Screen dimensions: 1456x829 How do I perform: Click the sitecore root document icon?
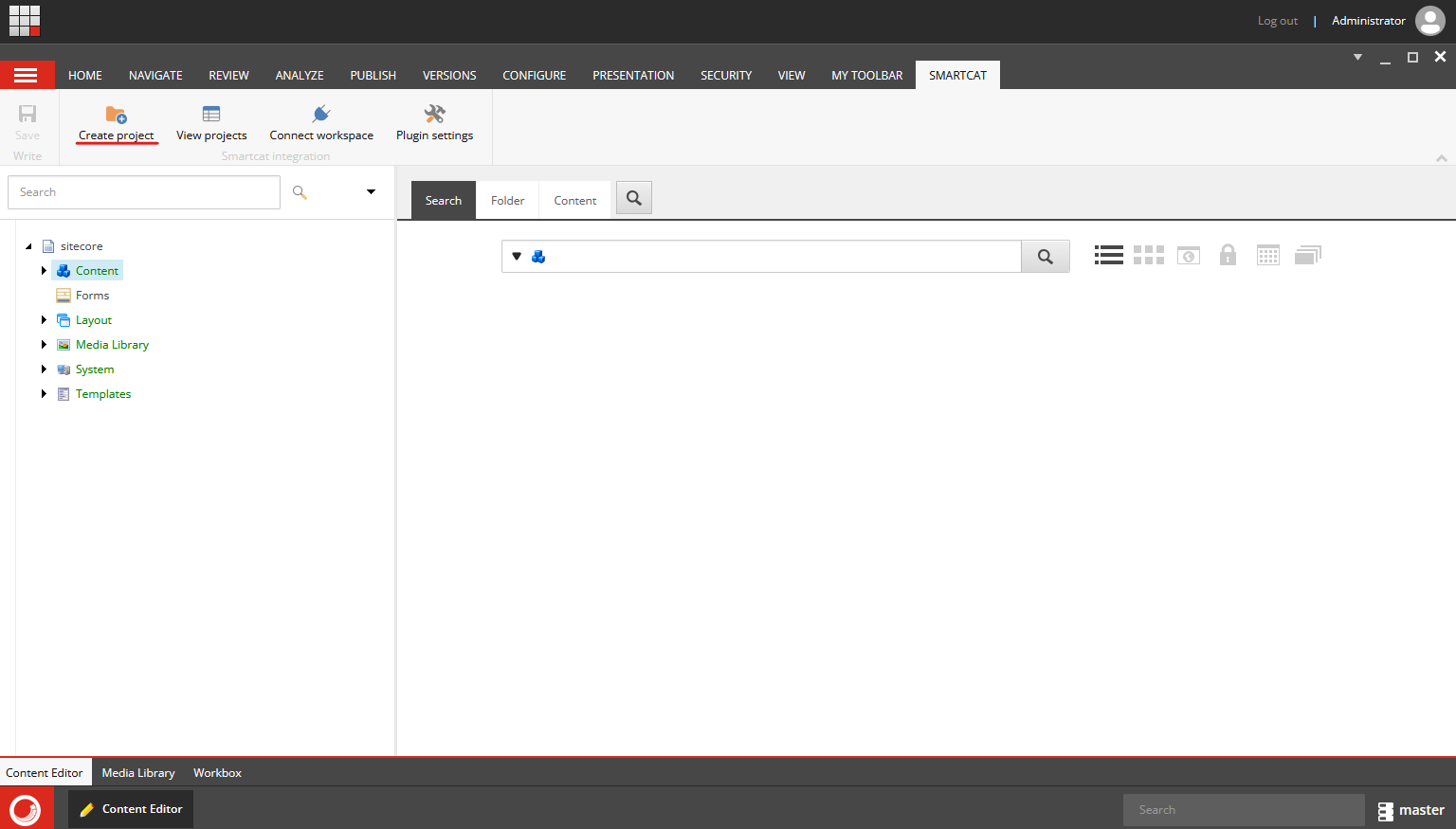click(48, 246)
